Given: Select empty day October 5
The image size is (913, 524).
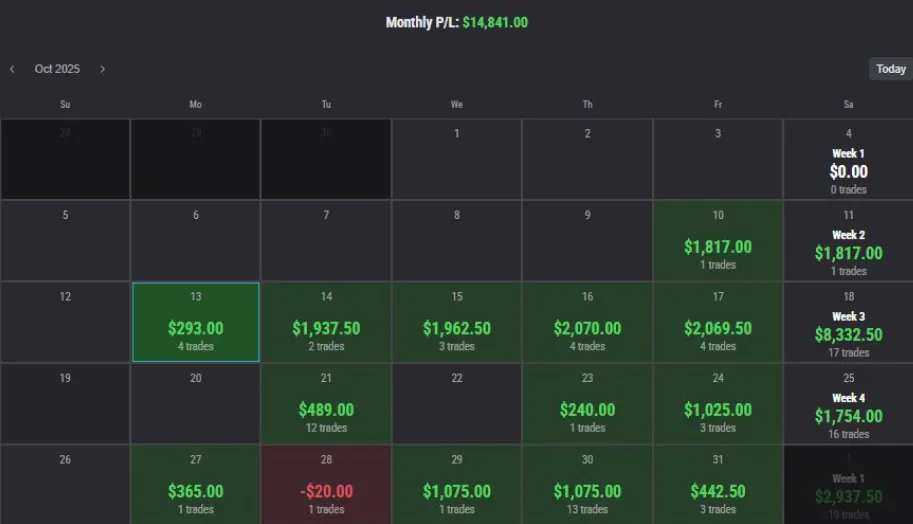Looking at the screenshot, I should [65, 240].
